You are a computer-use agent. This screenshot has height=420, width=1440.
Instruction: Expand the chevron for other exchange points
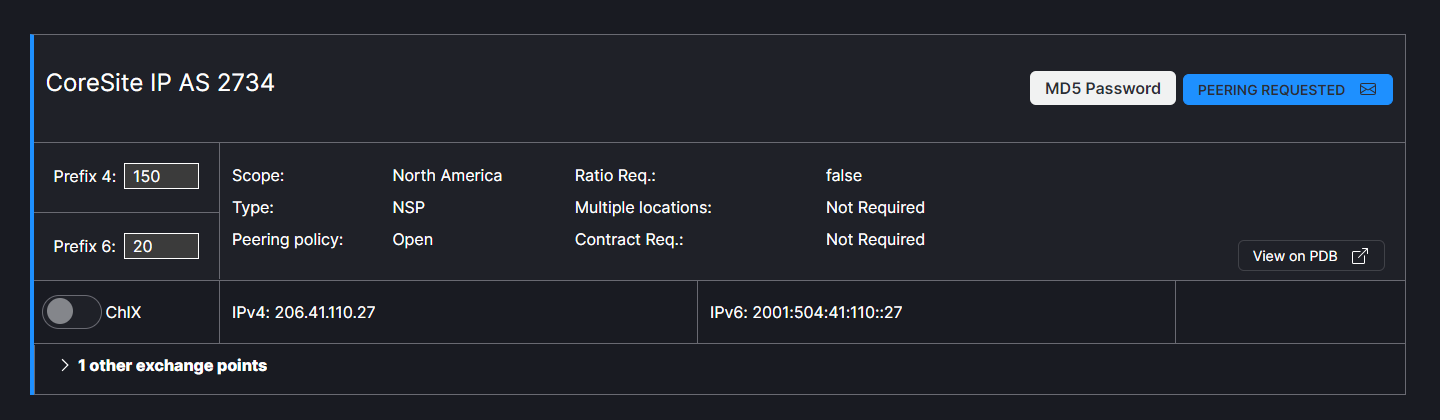(x=65, y=366)
